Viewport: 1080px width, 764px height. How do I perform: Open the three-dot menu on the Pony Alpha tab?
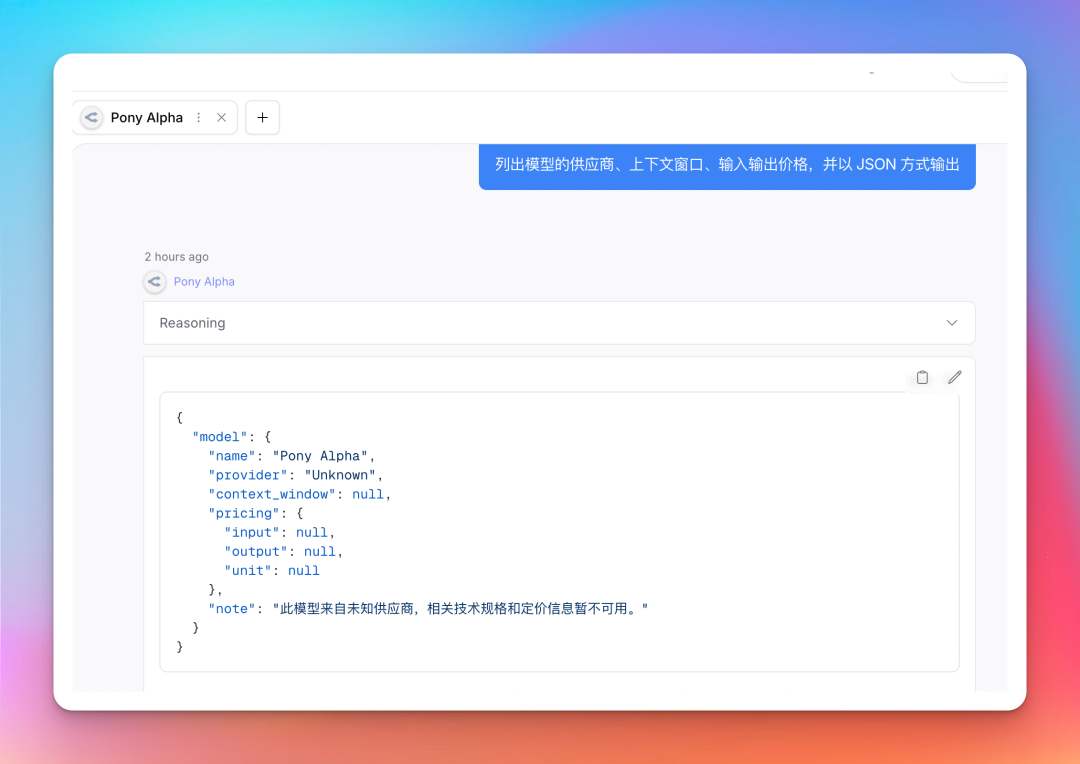198,117
